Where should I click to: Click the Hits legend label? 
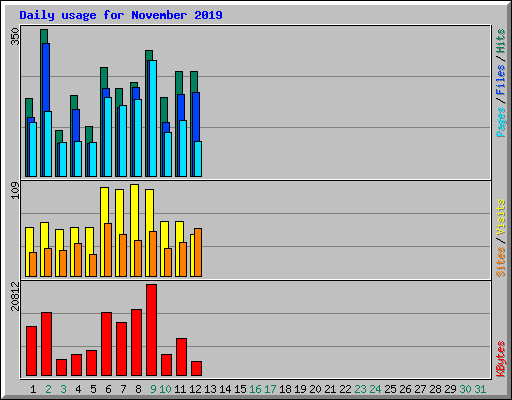(x=501, y=41)
